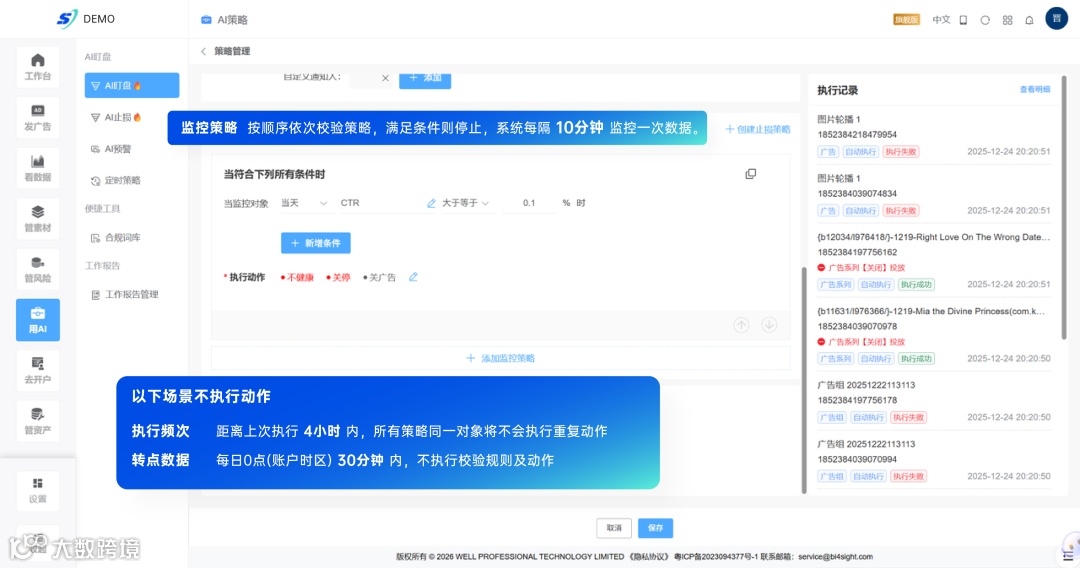Click the 隐私协议 footer link

(x=647, y=557)
